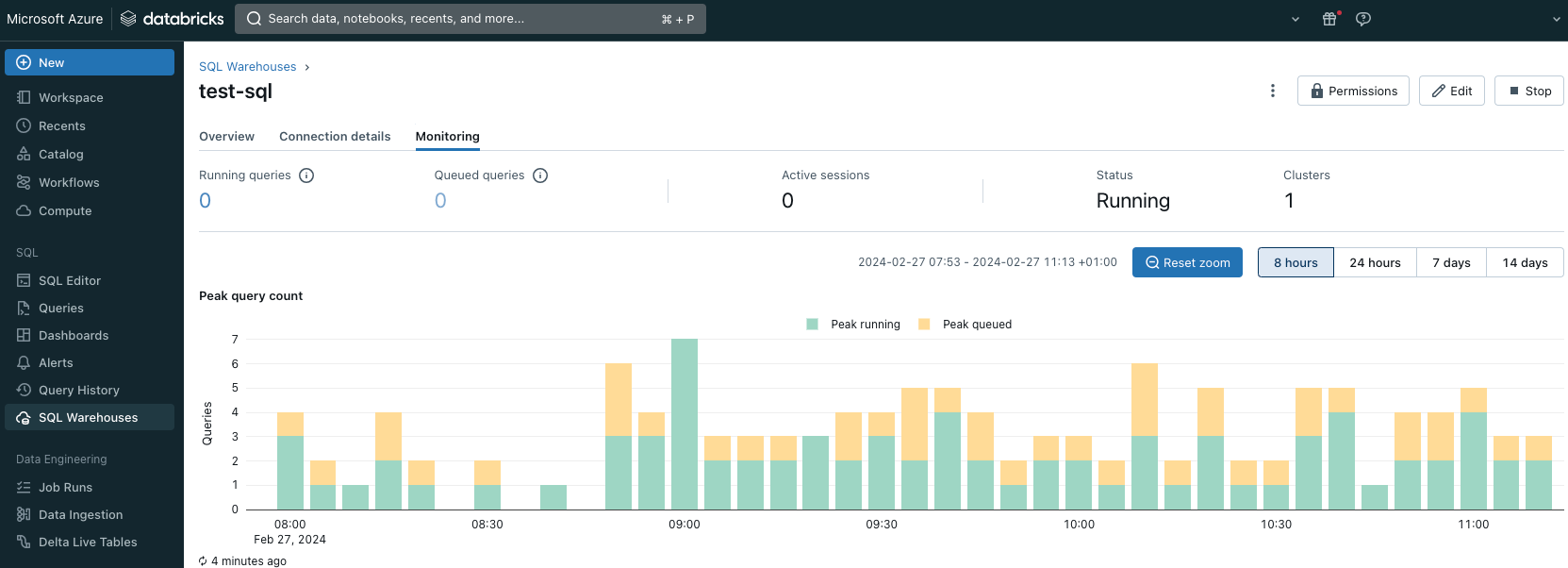Click the Peak query count heading
Image resolution: width=1568 pixels, height=568 pixels.
[251, 296]
